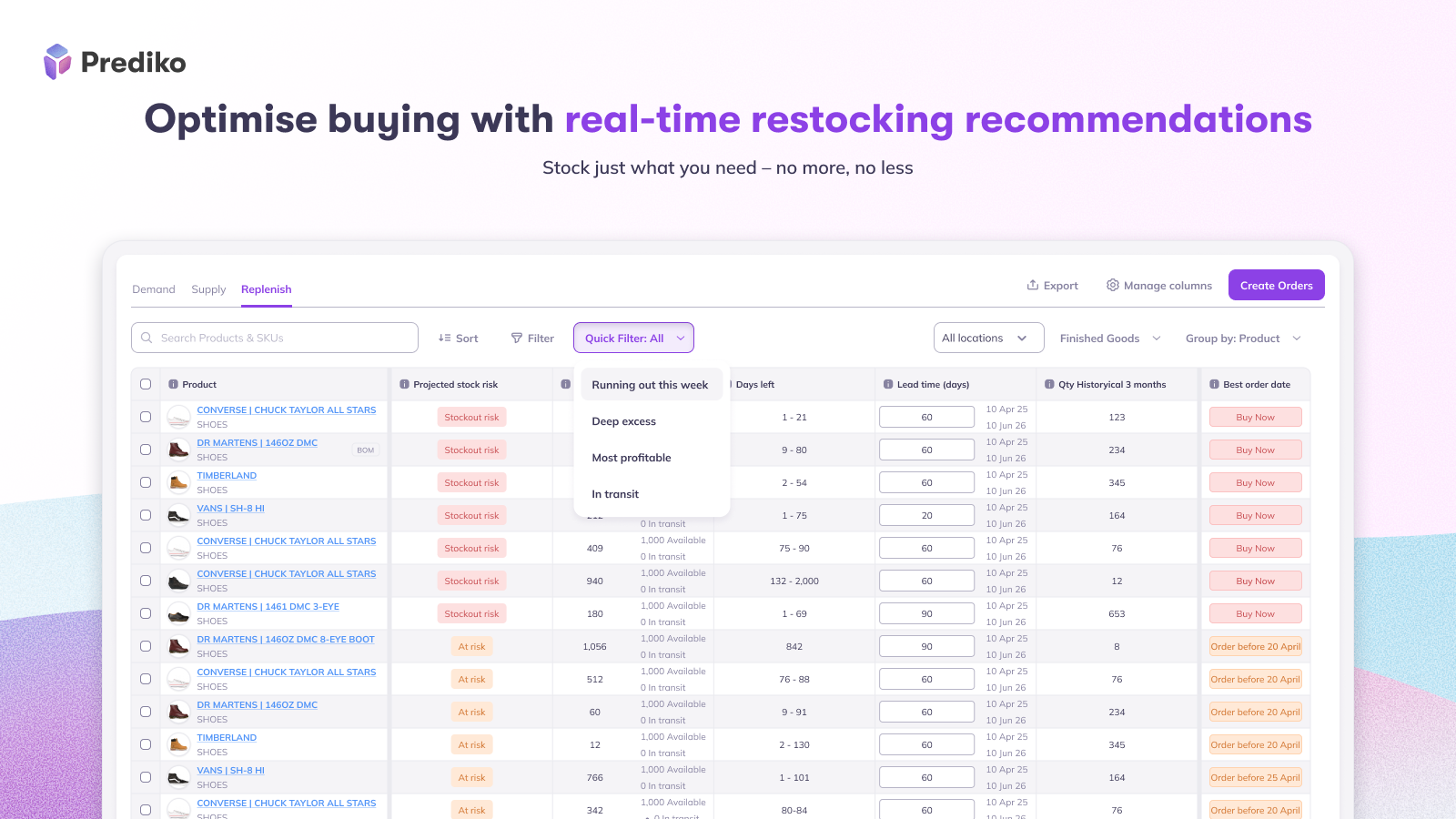1456x819 pixels.
Task: Click info icon beside Projected stock risk
Action: coord(404,384)
